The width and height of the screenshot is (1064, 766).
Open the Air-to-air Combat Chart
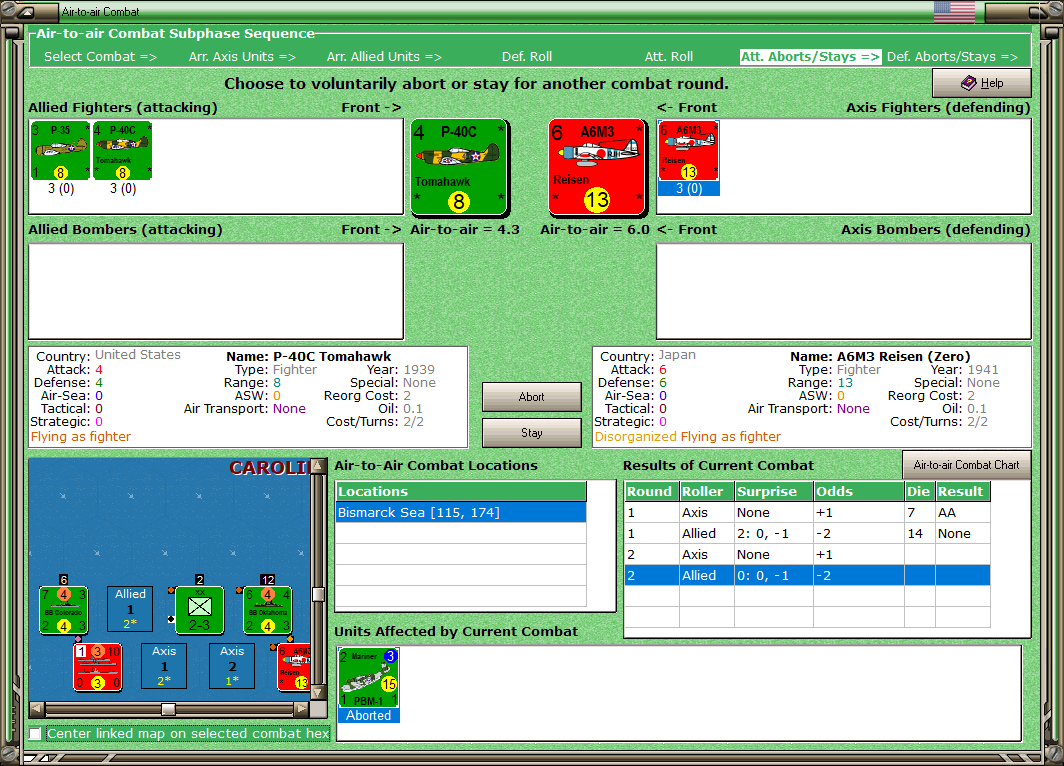(x=966, y=465)
